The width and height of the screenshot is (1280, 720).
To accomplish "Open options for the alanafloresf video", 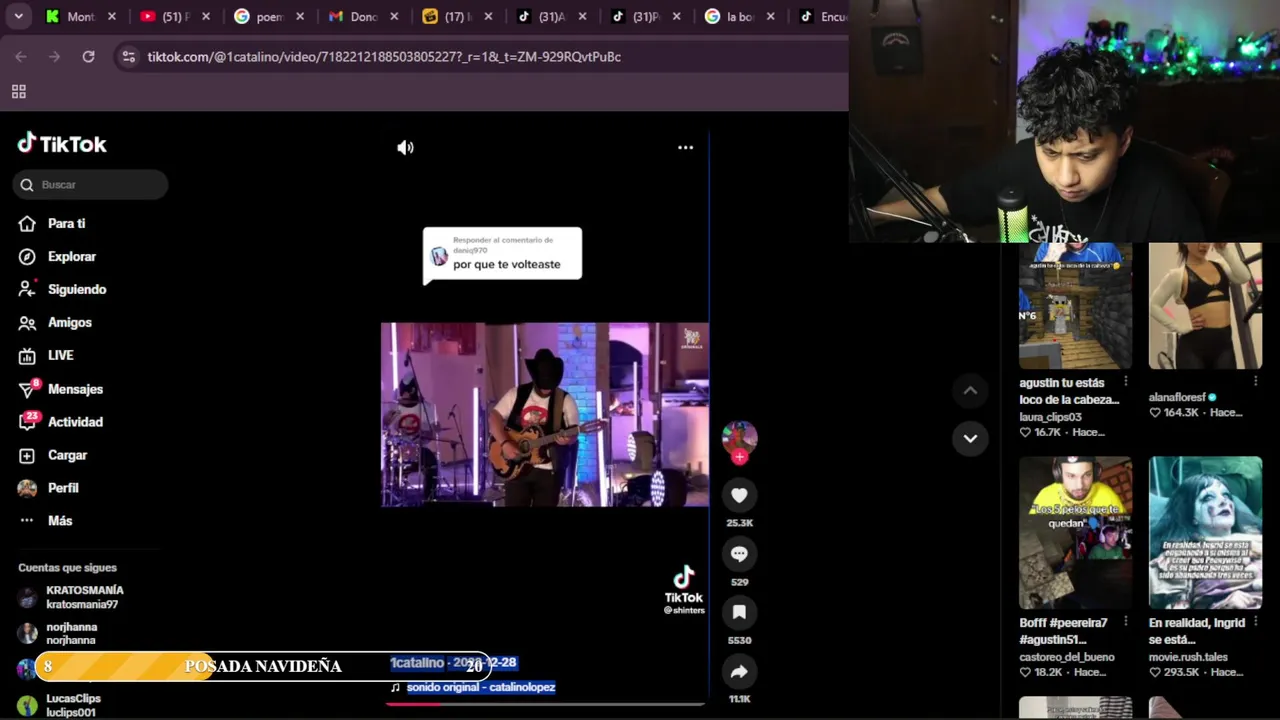I will click(x=1256, y=382).
